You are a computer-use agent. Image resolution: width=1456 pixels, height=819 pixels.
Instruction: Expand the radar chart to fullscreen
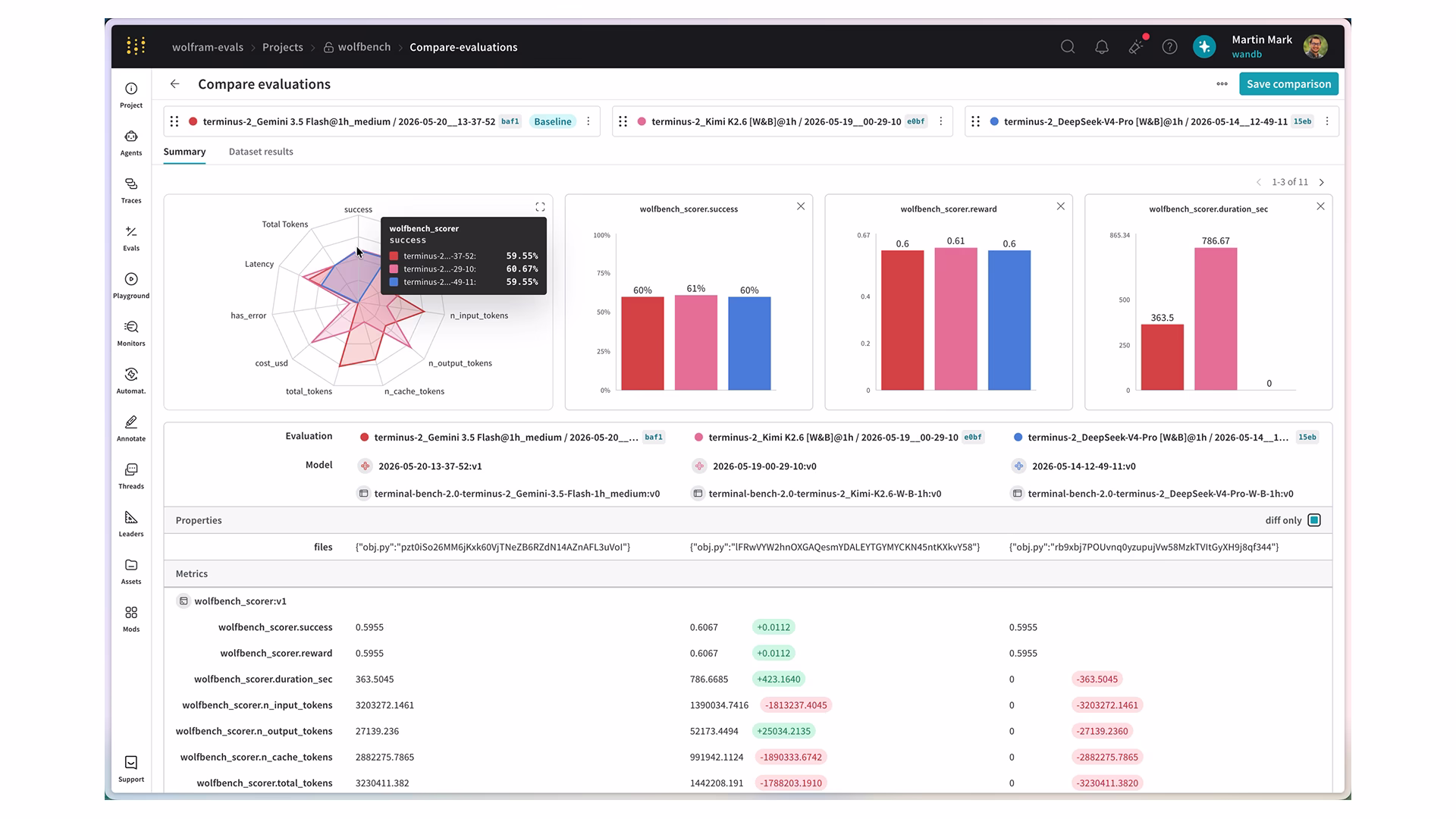coord(540,207)
